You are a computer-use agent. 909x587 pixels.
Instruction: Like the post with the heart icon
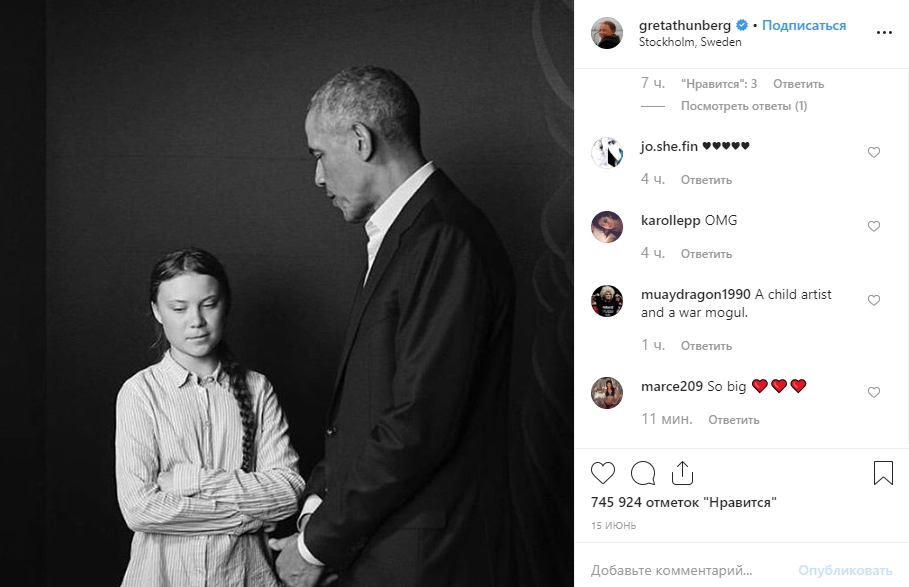(603, 472)
